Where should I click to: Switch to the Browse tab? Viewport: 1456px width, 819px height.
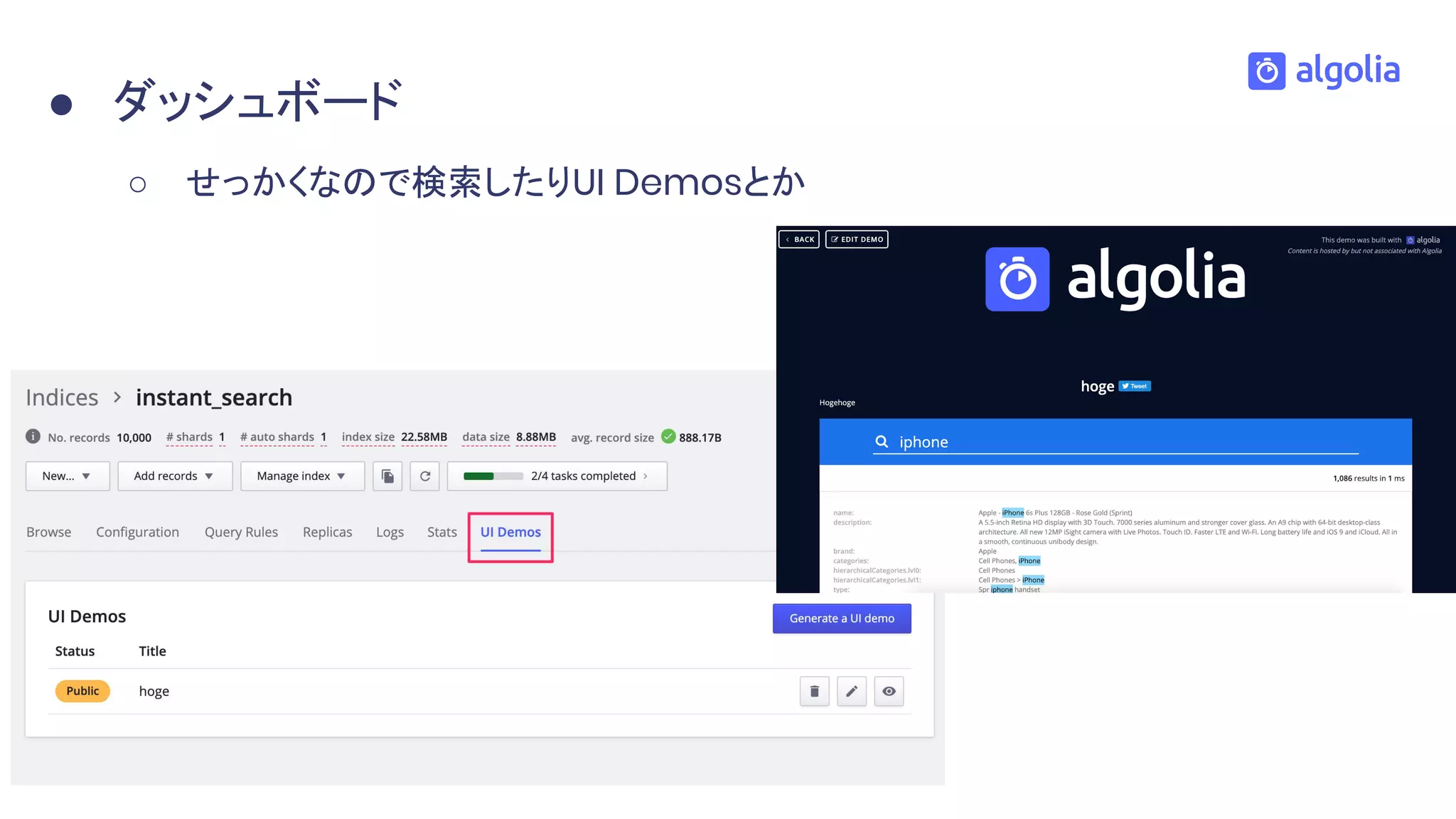tap(49, 532)
